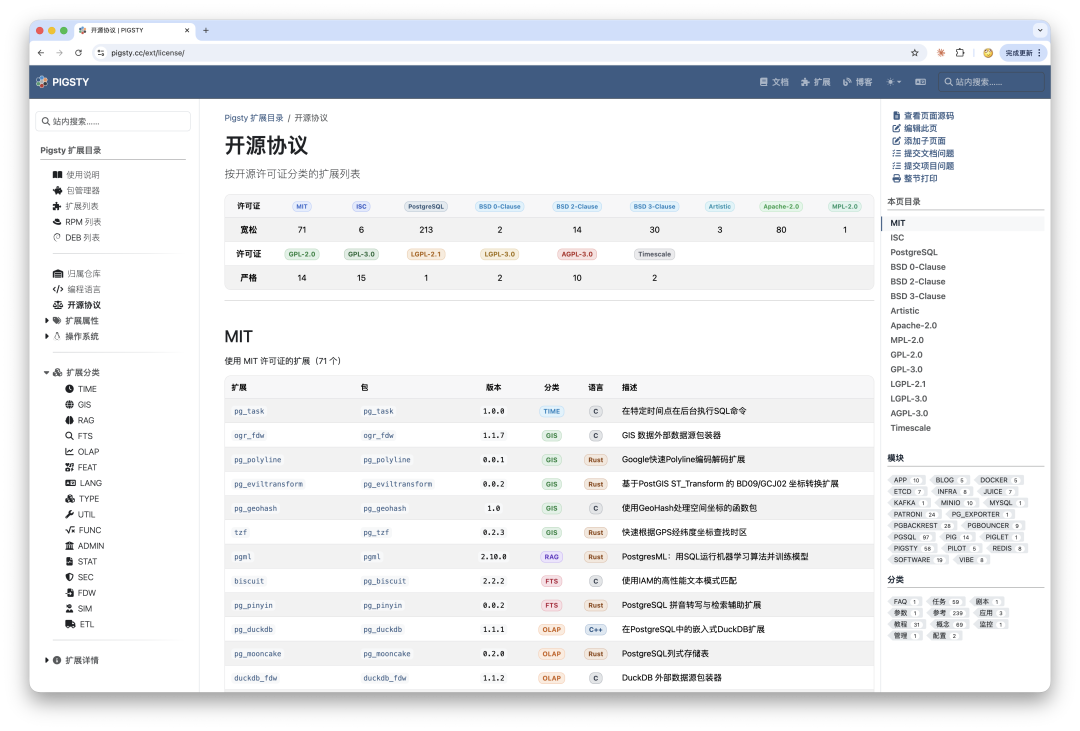The width and height of the screenshot is (1080, 731).
Task: Expand the 扩展属性 sidebar section
Action: coord(47,320)
